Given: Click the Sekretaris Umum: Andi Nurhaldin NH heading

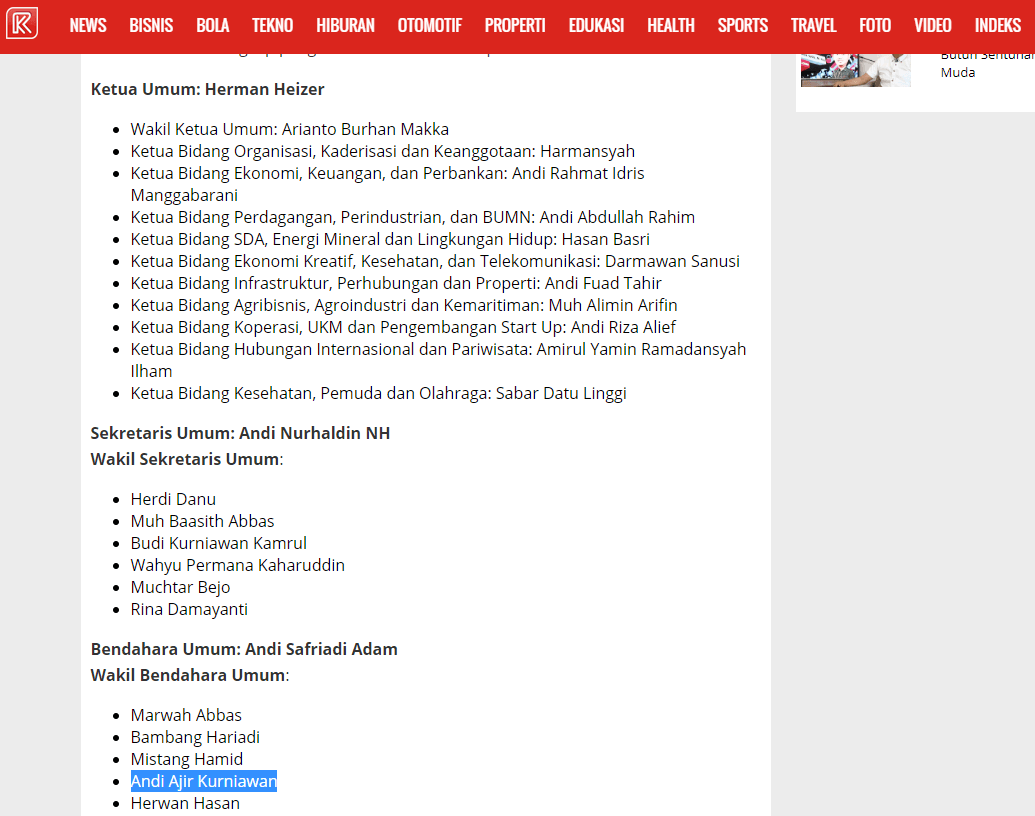Looking at the screenshot, I should pos(240,433).
